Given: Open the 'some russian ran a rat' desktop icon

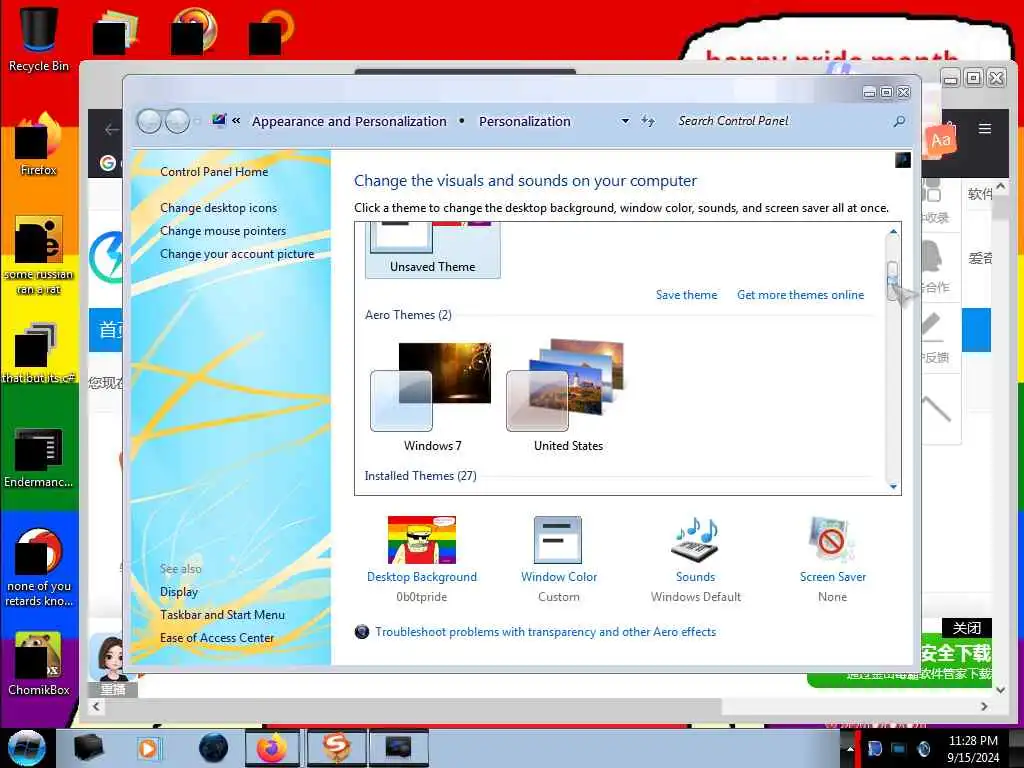Looking at the screenshot, I should point(38,255).
